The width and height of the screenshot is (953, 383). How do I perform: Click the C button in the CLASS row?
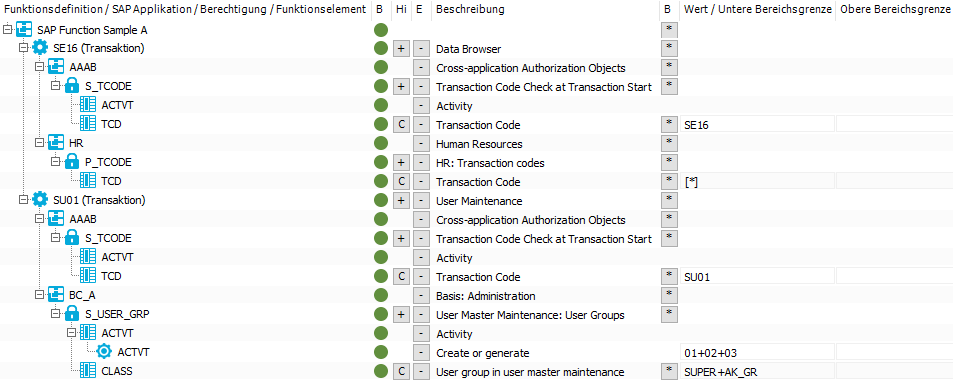tap(401, 371)
